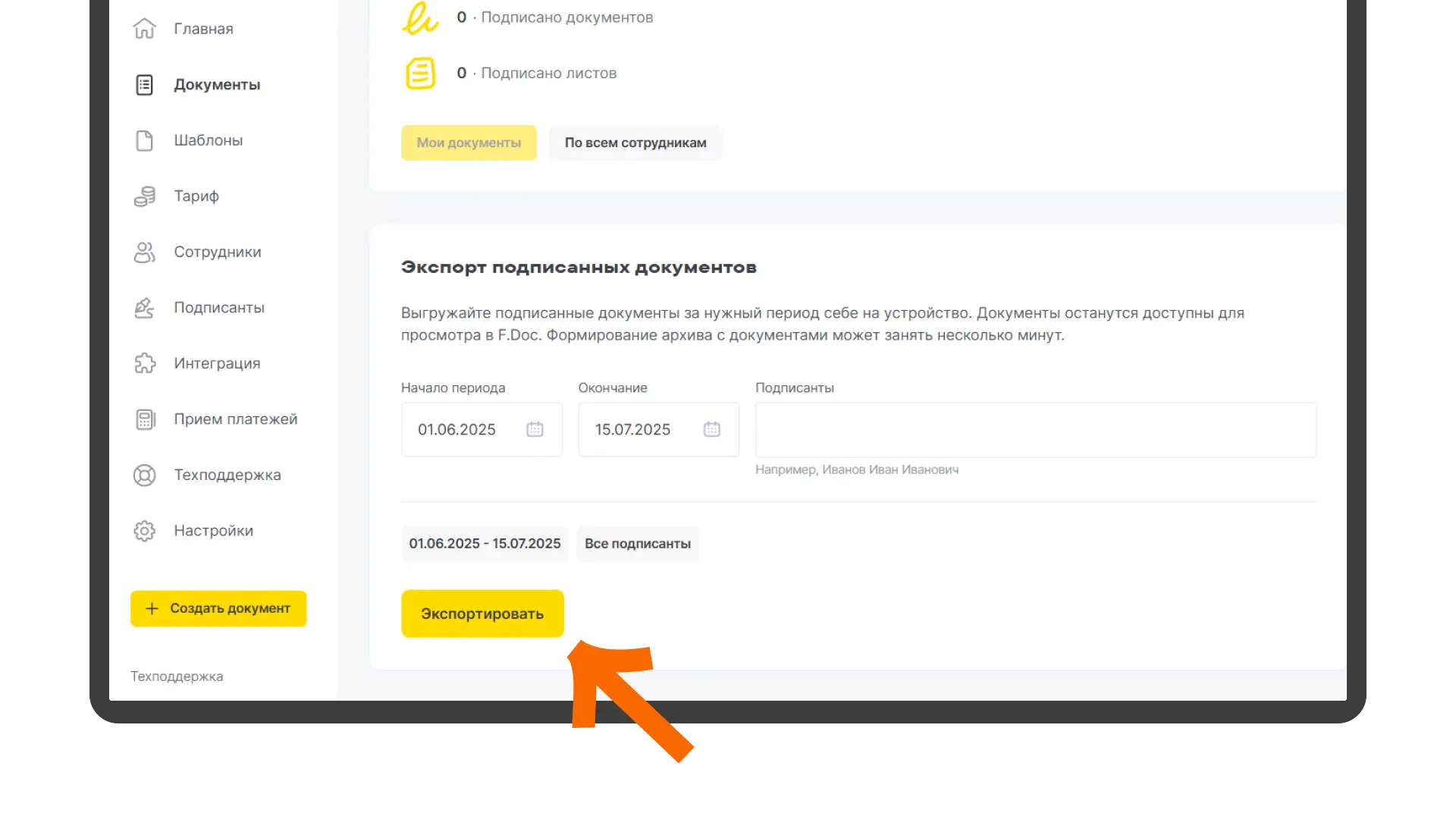
Task: Click the Экспортировать button
Action: [x=482, y=613]
